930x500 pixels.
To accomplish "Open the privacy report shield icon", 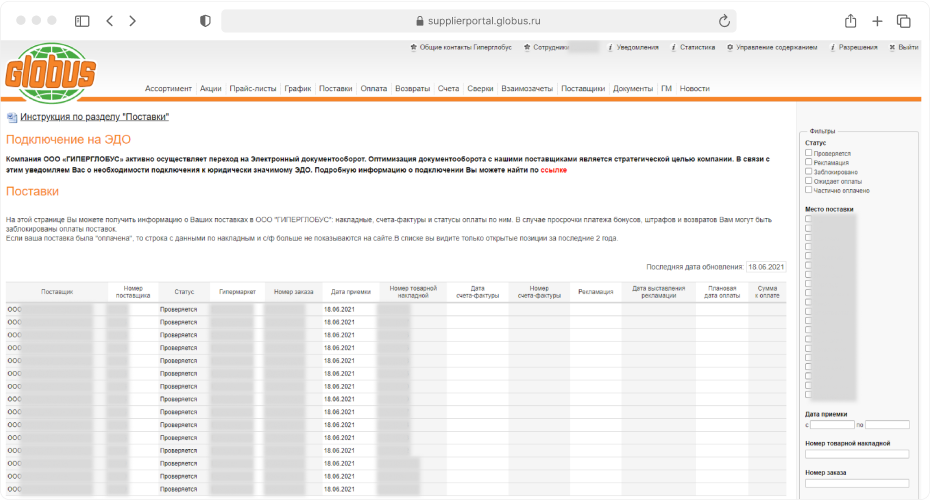I will [205, 21].
